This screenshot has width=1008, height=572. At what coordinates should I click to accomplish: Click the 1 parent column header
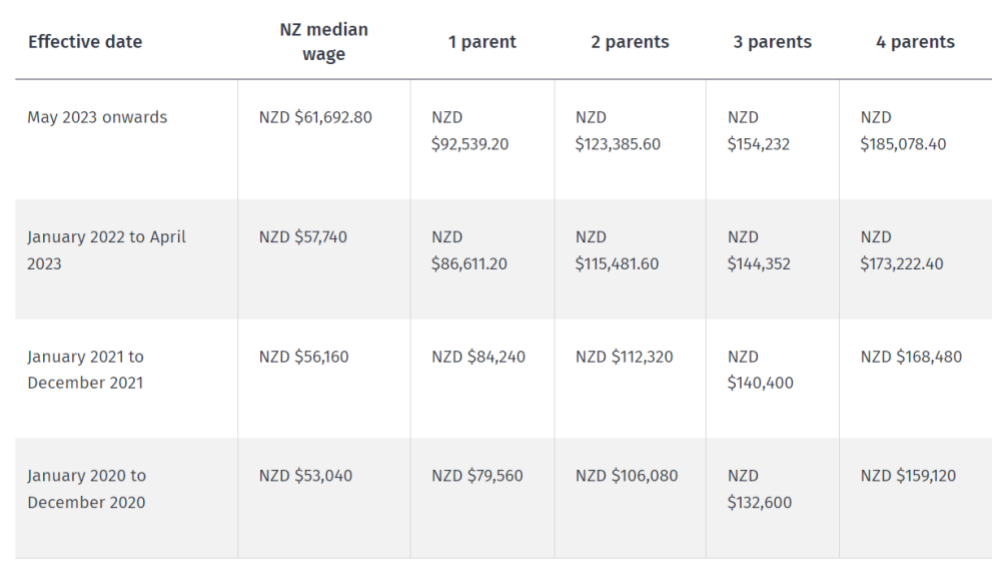tap(482, 42)
